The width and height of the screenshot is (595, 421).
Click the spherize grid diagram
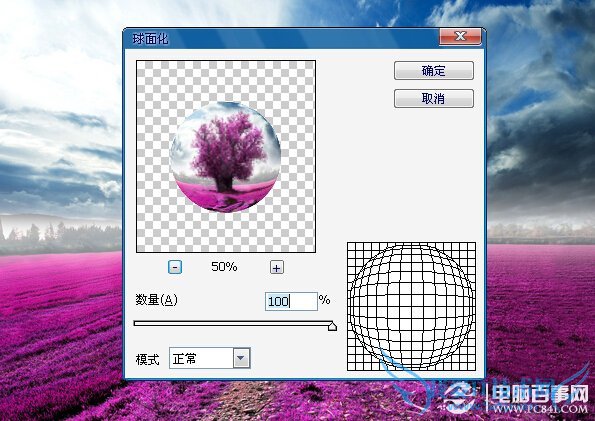[x=411, y=306]
